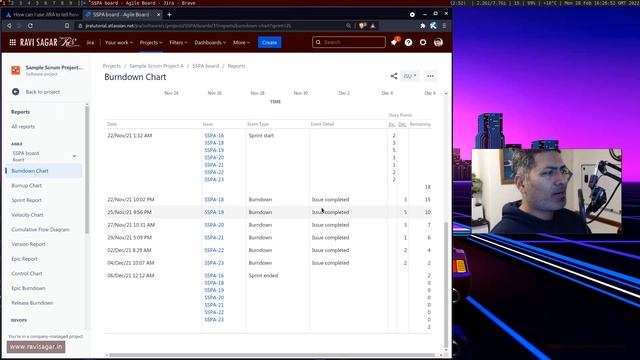Switch to the 'How can I use JIRA' tab
The width and height of the screenshot is (640, 360).
pyautogui.click(x=42, y=15)
